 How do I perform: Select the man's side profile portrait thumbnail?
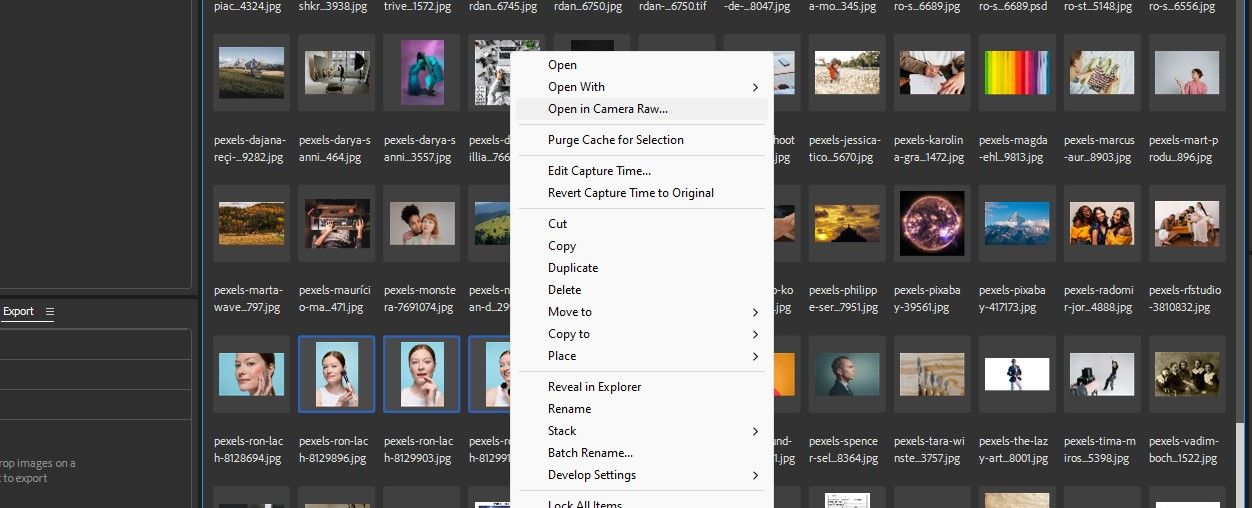(x=847, y=374)
